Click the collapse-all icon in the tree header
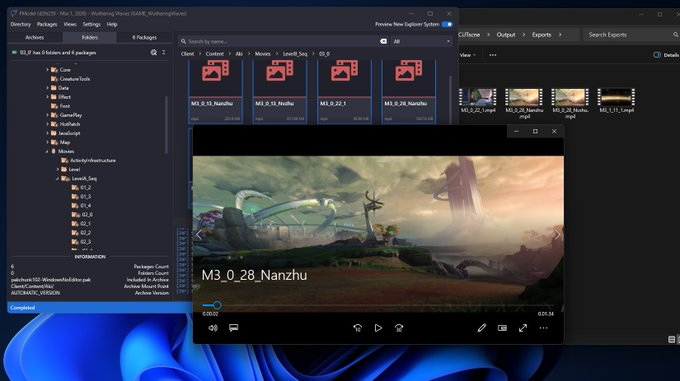680x381 pixels. click(163, 52)
